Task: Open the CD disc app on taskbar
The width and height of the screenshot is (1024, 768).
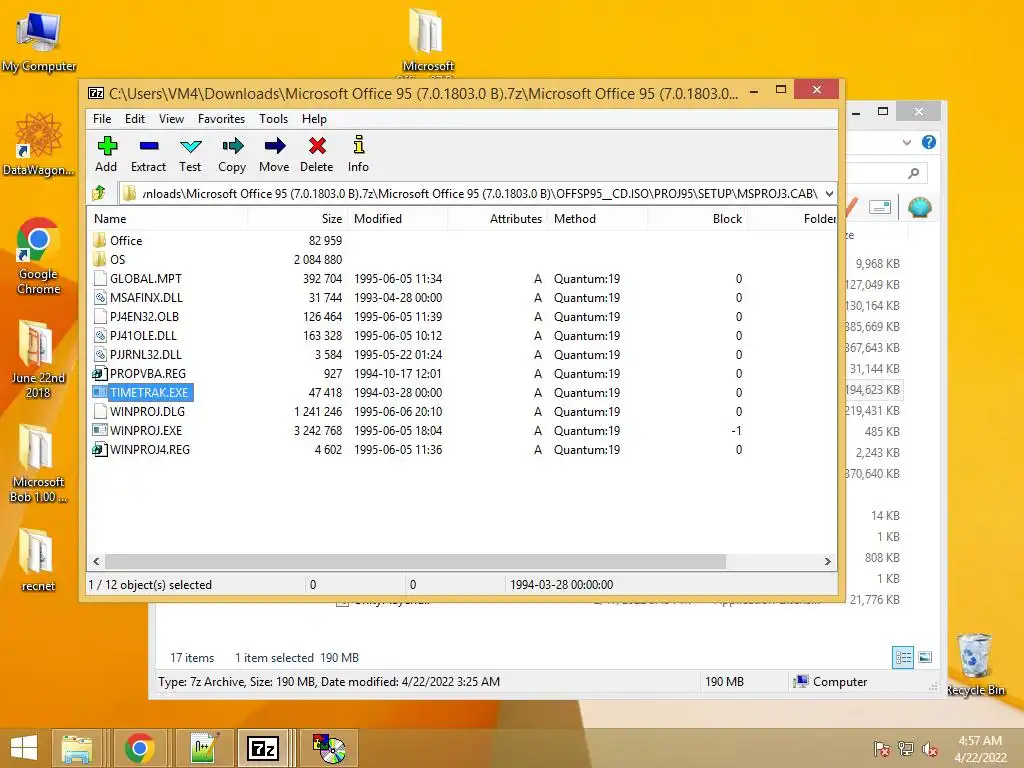Action: pos(329,748)
